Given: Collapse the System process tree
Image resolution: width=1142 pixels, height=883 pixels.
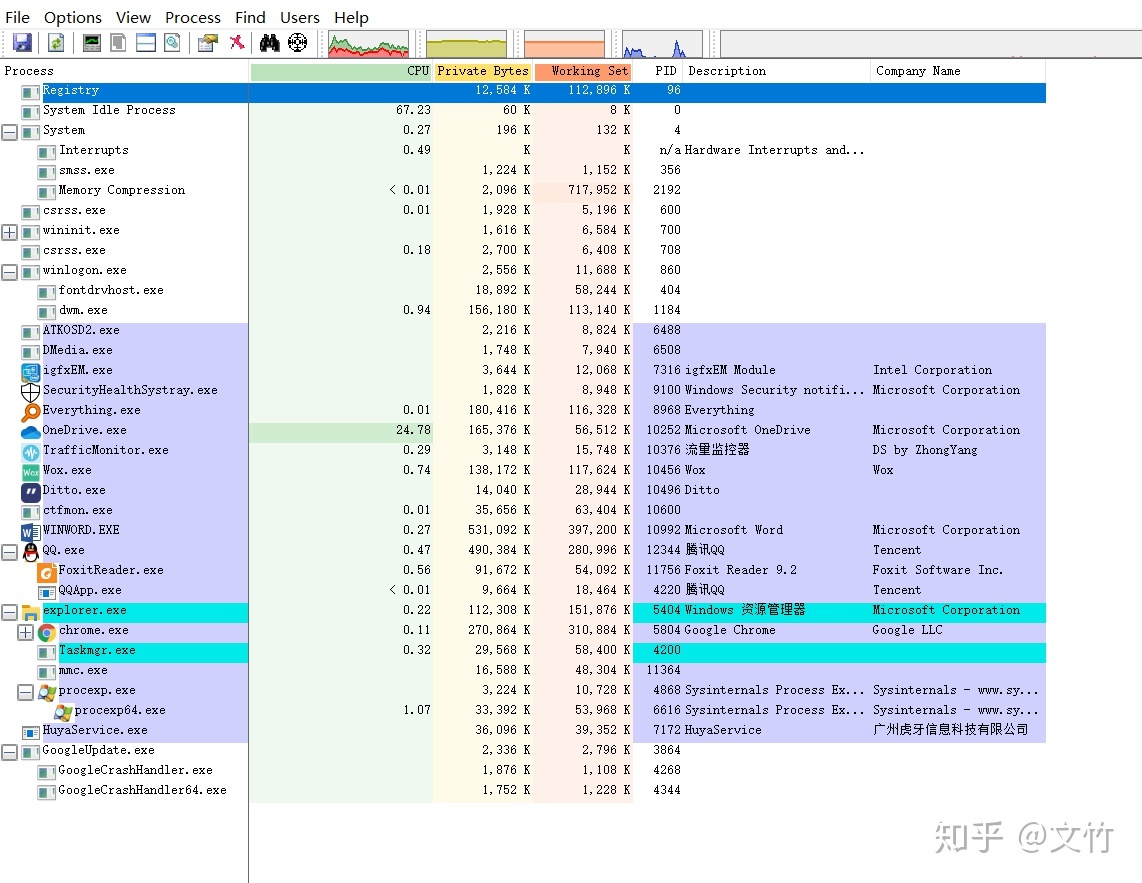Looking at the screenshot, I should pyautogui.click(x=9, y=133).
